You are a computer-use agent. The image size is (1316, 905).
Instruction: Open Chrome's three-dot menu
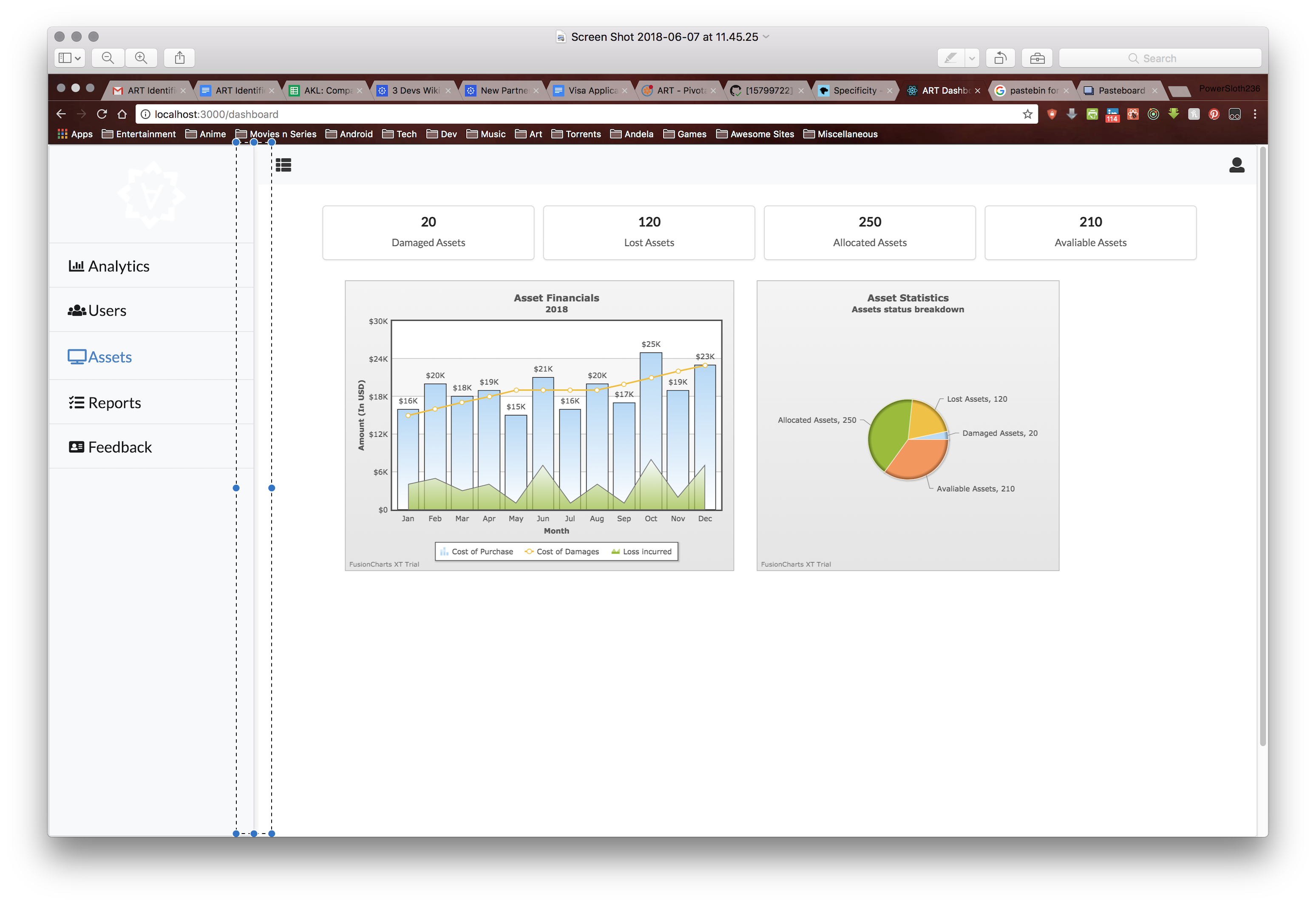point(1255,114)
